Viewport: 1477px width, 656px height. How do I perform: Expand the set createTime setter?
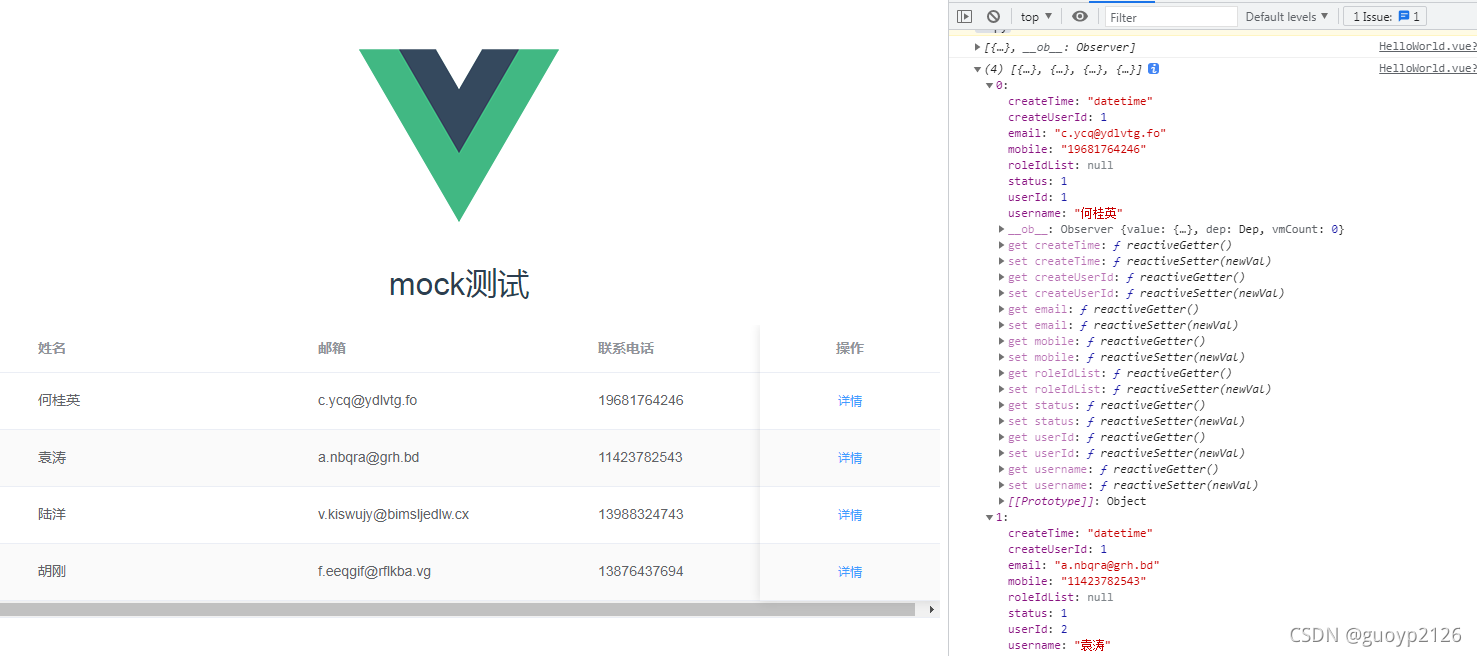coord(1002,261)
